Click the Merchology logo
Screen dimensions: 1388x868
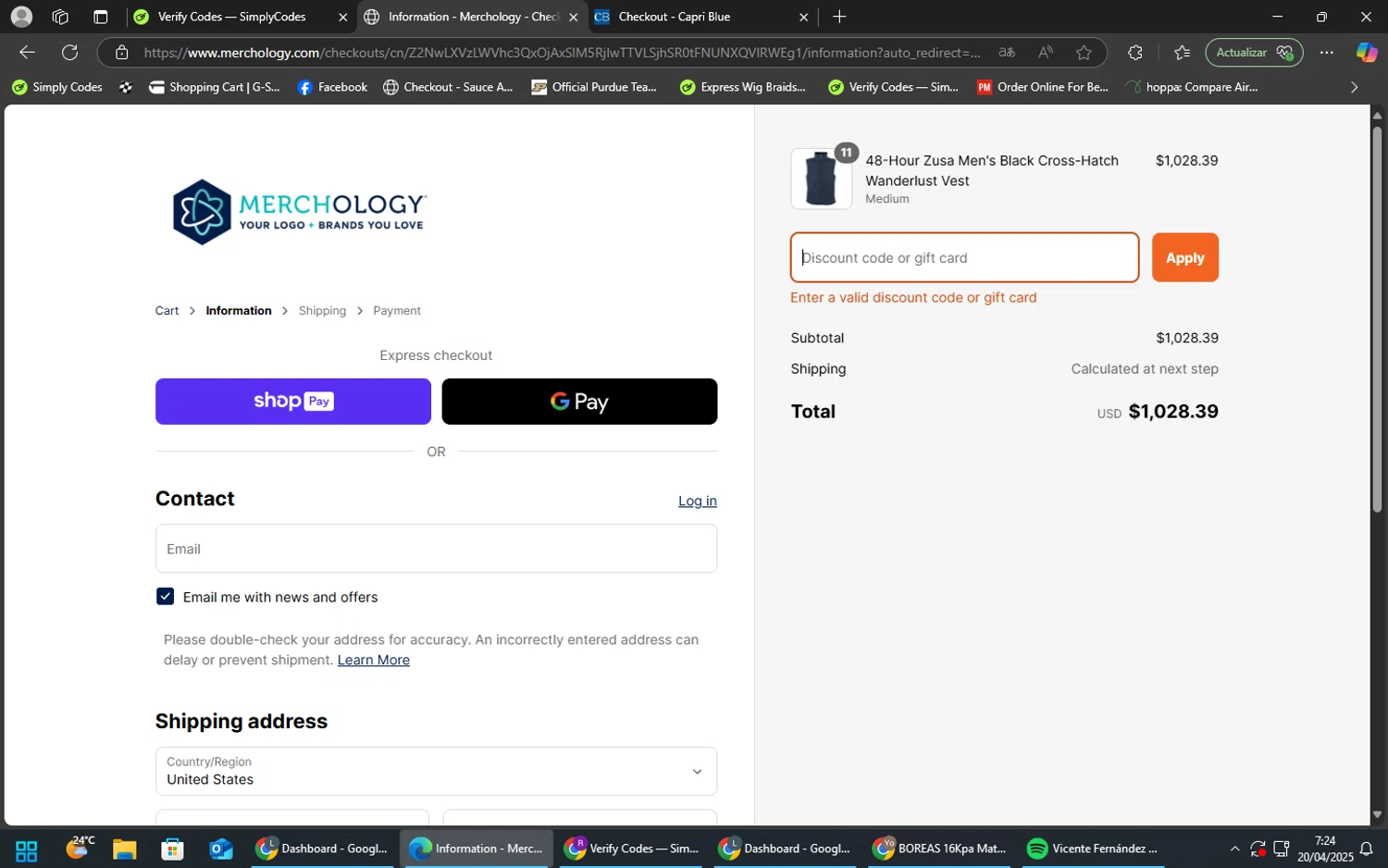pos(299,212)
